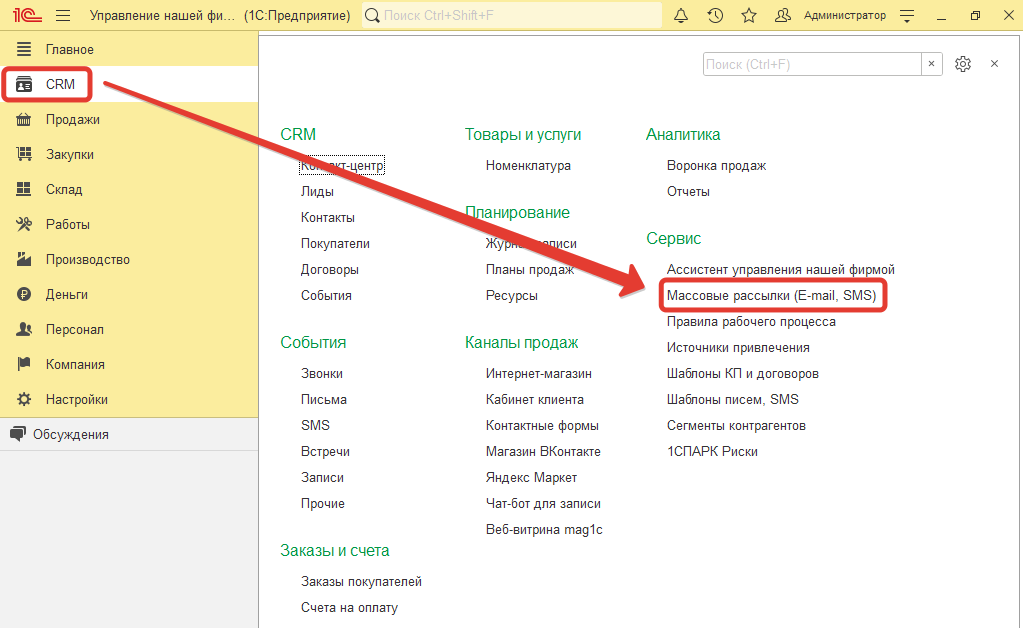Click the Продажи basket icon
Viewport: 1023px width, 628px height.
23,119
